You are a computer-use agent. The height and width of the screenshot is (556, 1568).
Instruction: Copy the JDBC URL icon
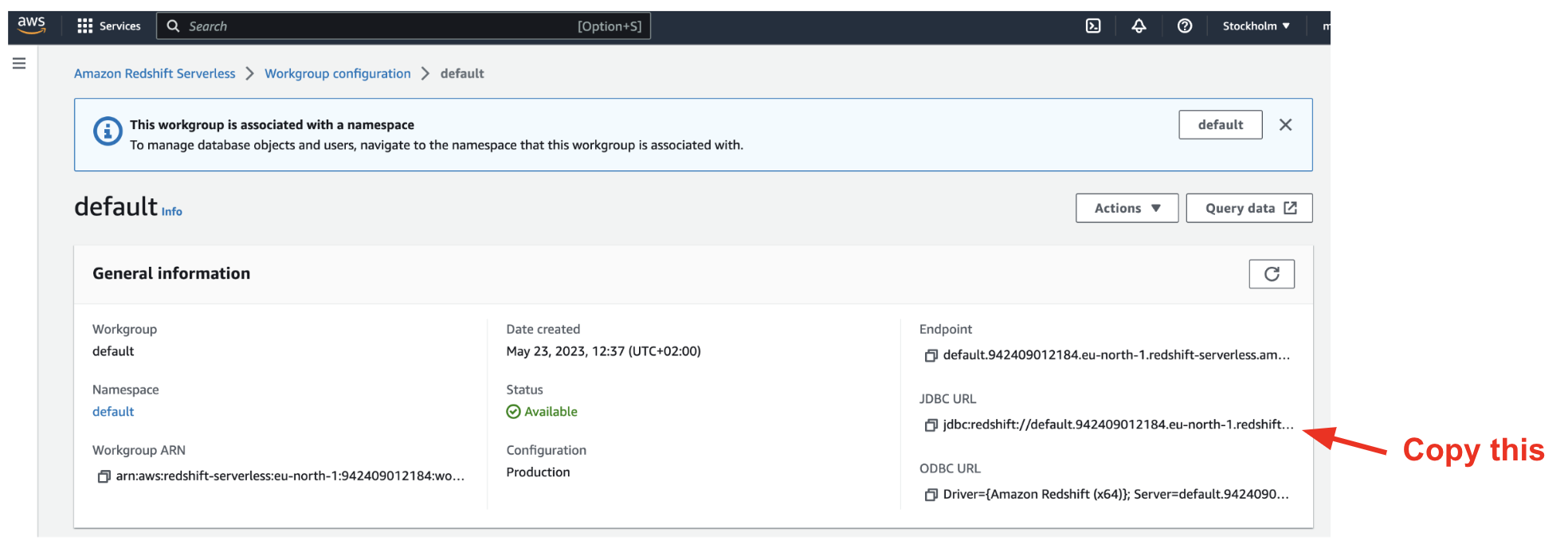click(931, 425)
